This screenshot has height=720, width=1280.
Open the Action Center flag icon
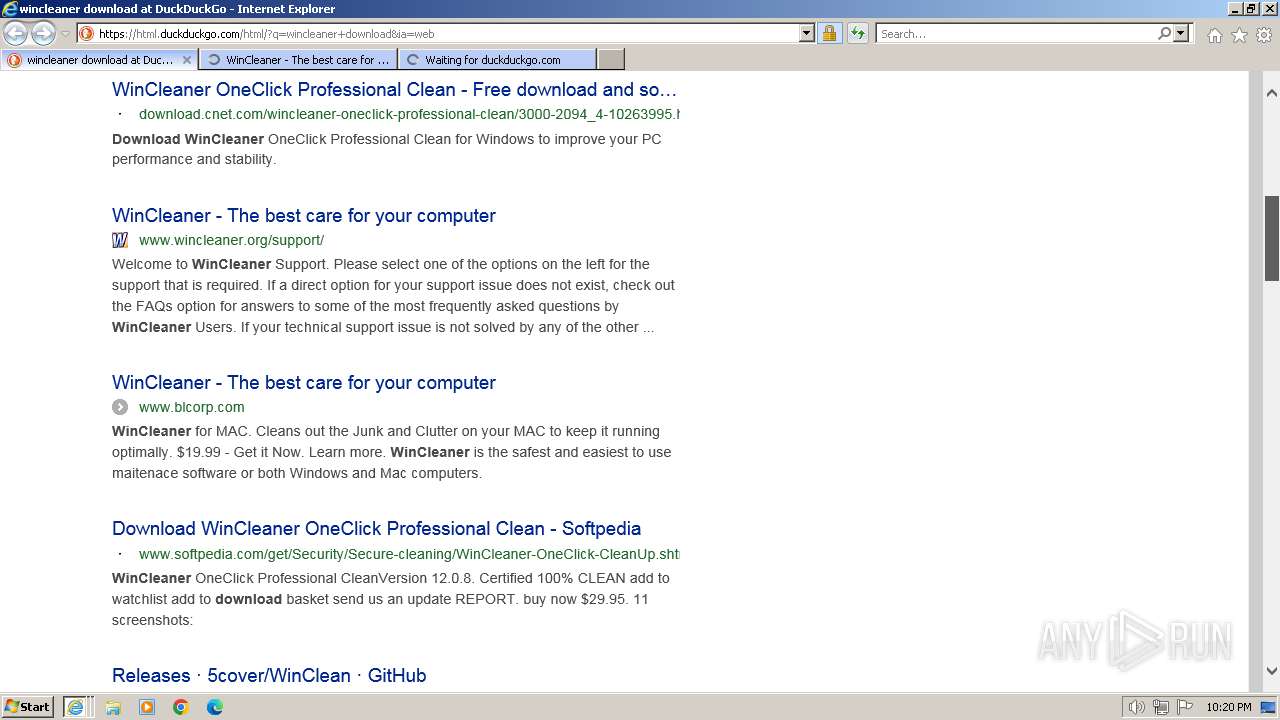pos(1184,707)
